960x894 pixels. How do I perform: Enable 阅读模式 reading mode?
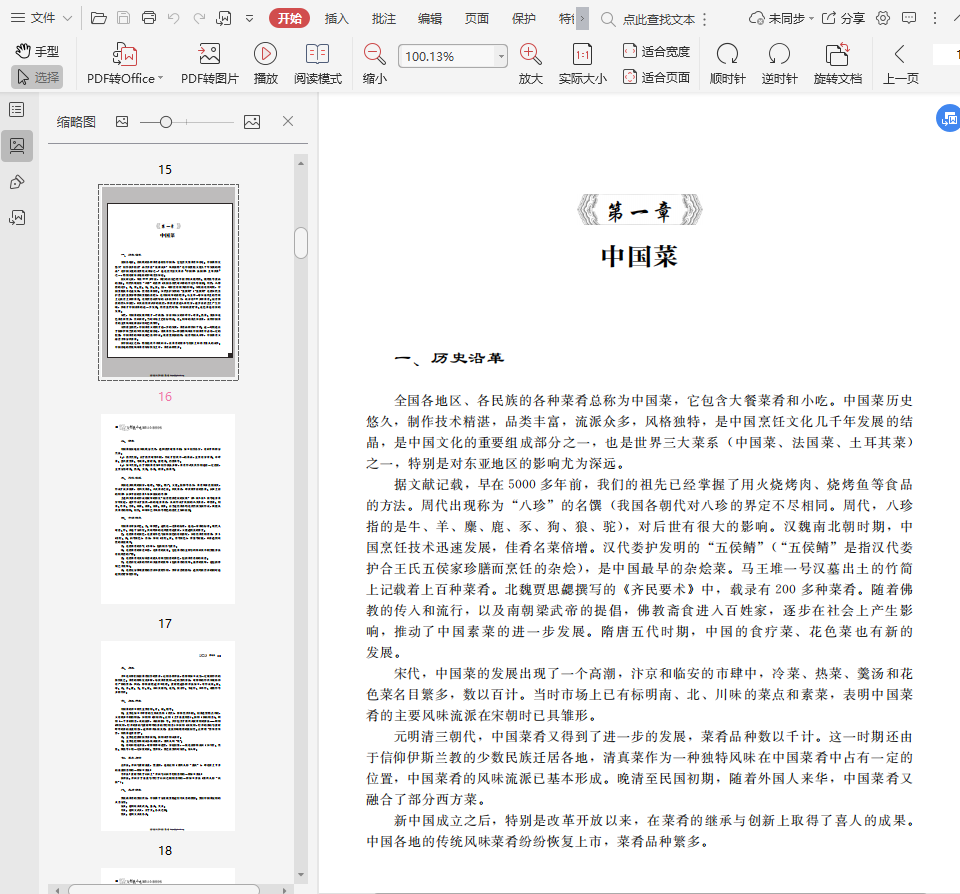click(x=318, y=63)
